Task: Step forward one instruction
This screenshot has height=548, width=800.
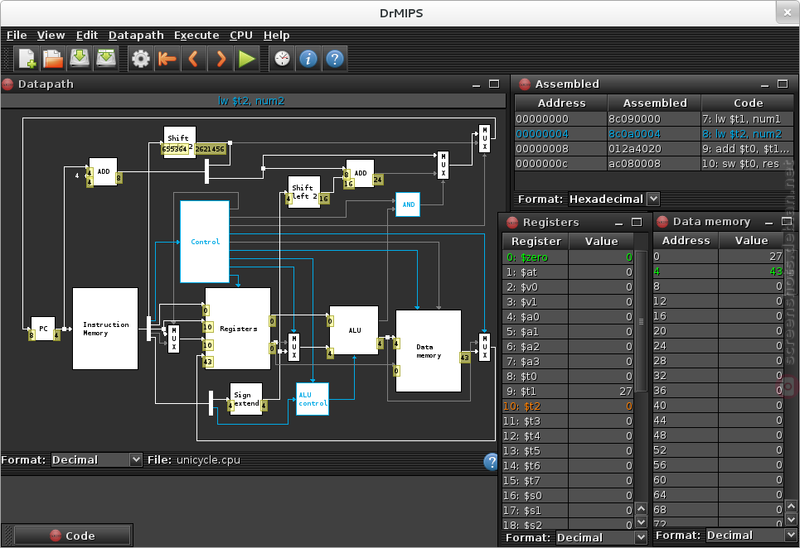Action: tap(220, 59)
